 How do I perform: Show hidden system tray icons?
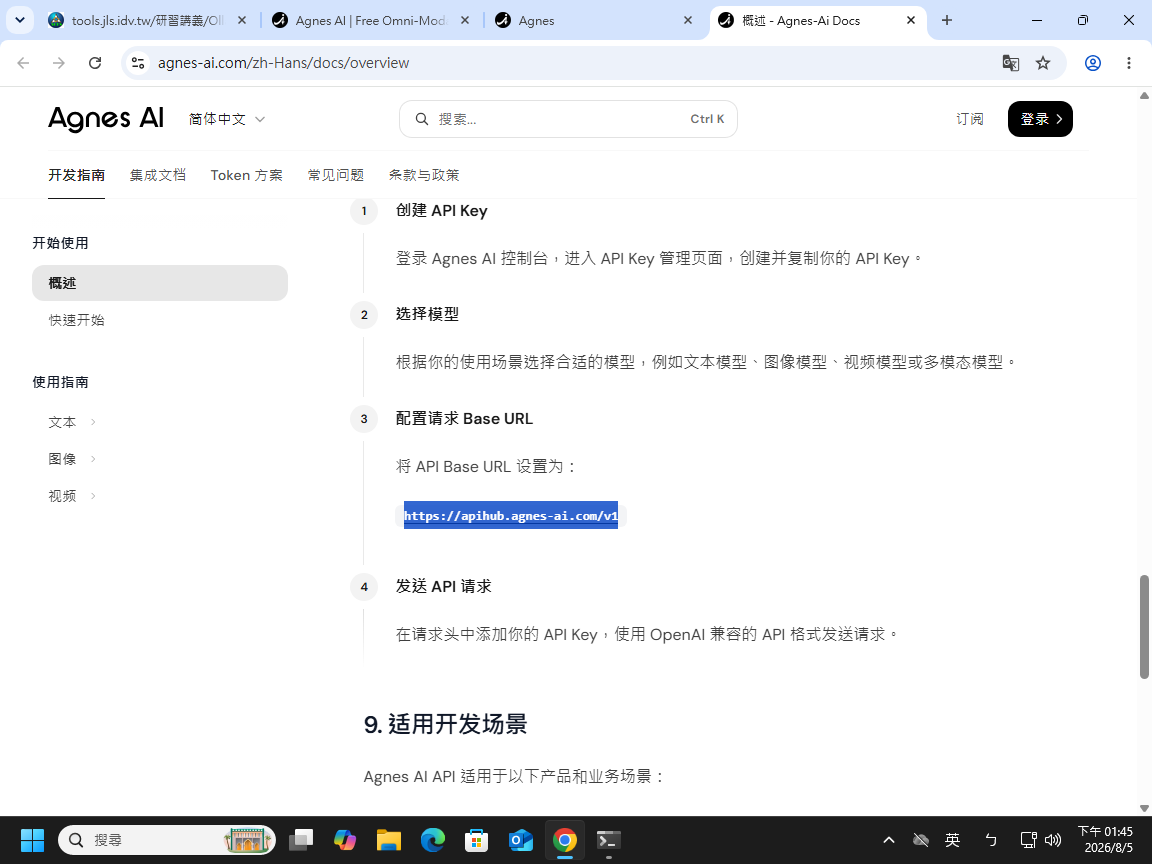(x=889, y=840)
